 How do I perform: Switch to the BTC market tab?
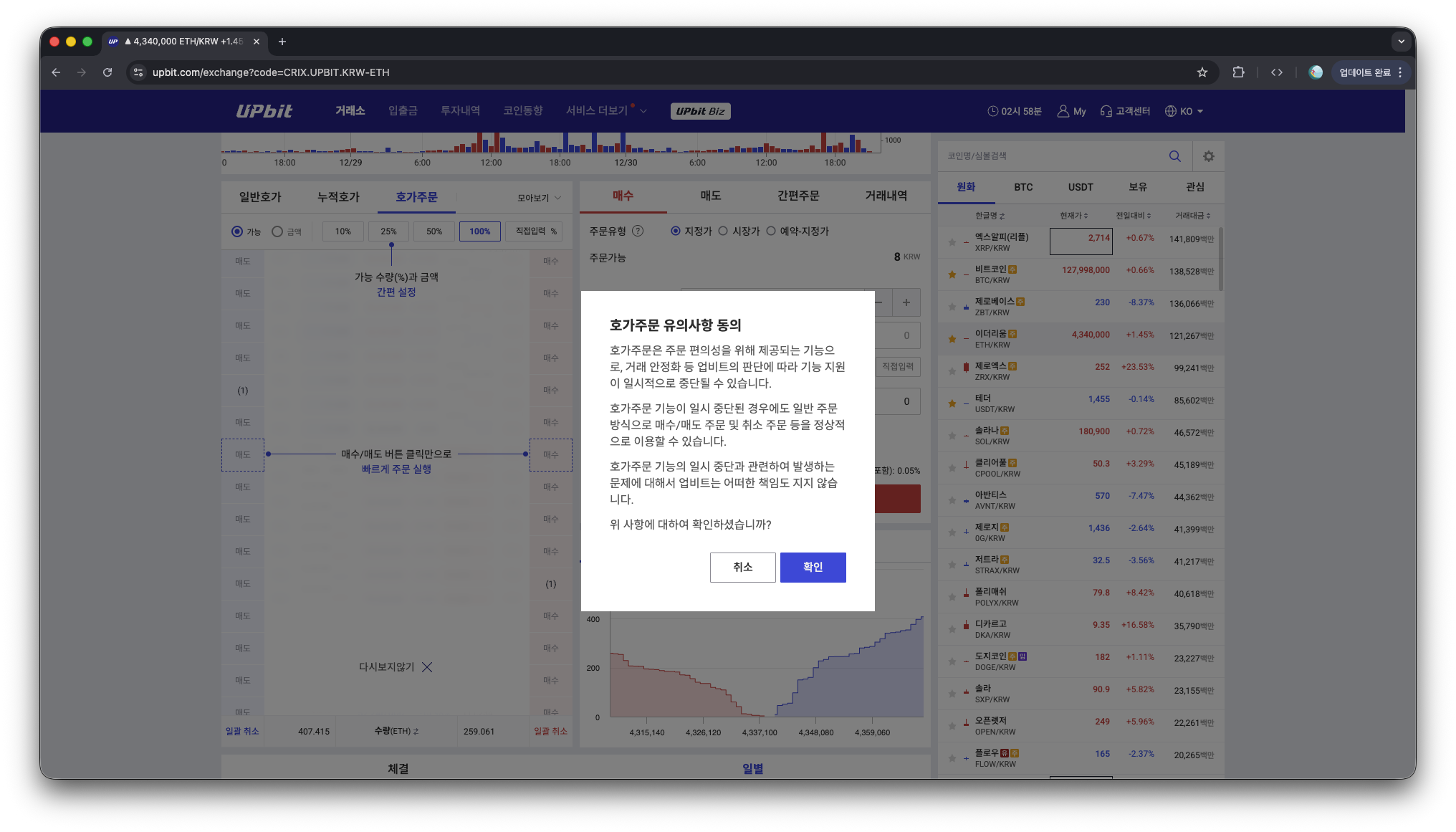[1022, 187]
